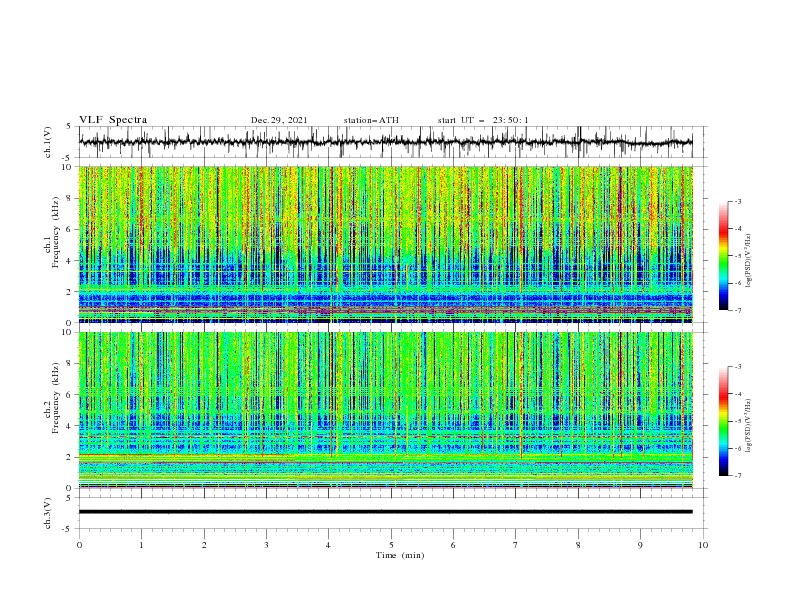Click the "9" tick on the time axis
The image size is (792, 612).
click(x=640, y=545)
